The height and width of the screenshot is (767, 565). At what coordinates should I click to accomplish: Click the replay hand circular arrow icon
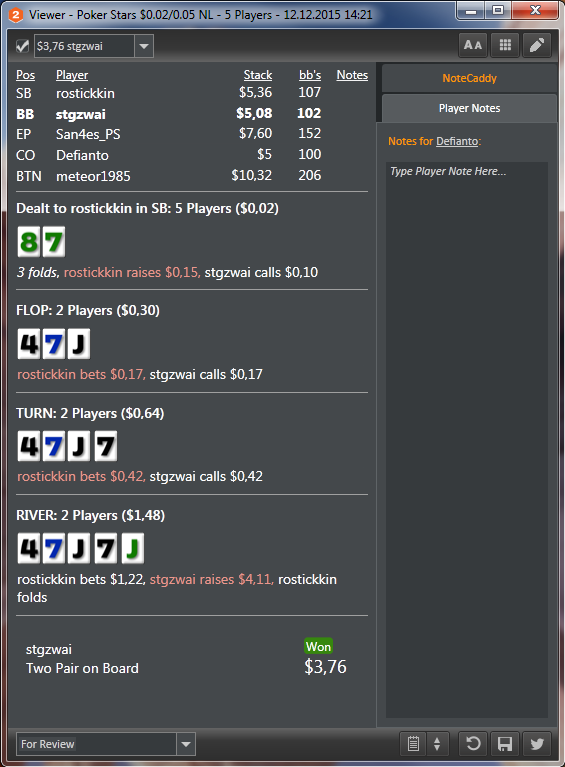click(x=473, y=744)
